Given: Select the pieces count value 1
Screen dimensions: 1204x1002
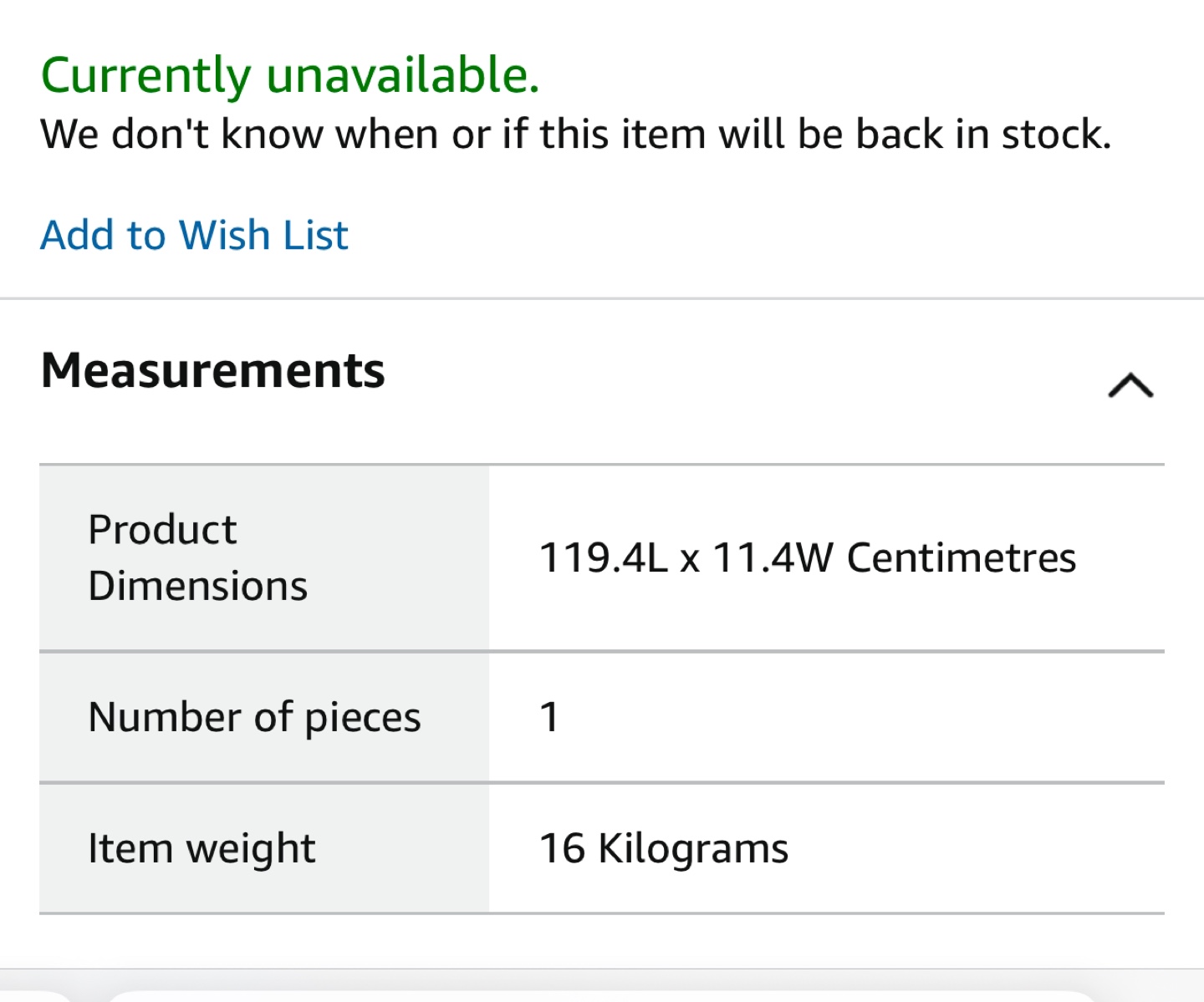Looking at the screenshot, I should (x=549, y=717).
